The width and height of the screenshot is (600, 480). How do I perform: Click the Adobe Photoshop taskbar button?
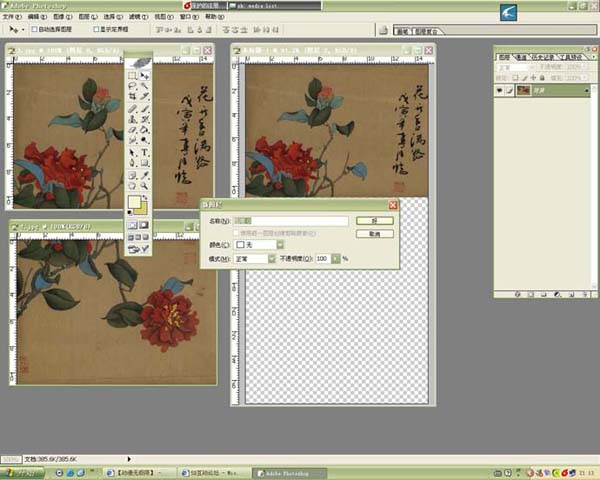click(x=289, y=473)
